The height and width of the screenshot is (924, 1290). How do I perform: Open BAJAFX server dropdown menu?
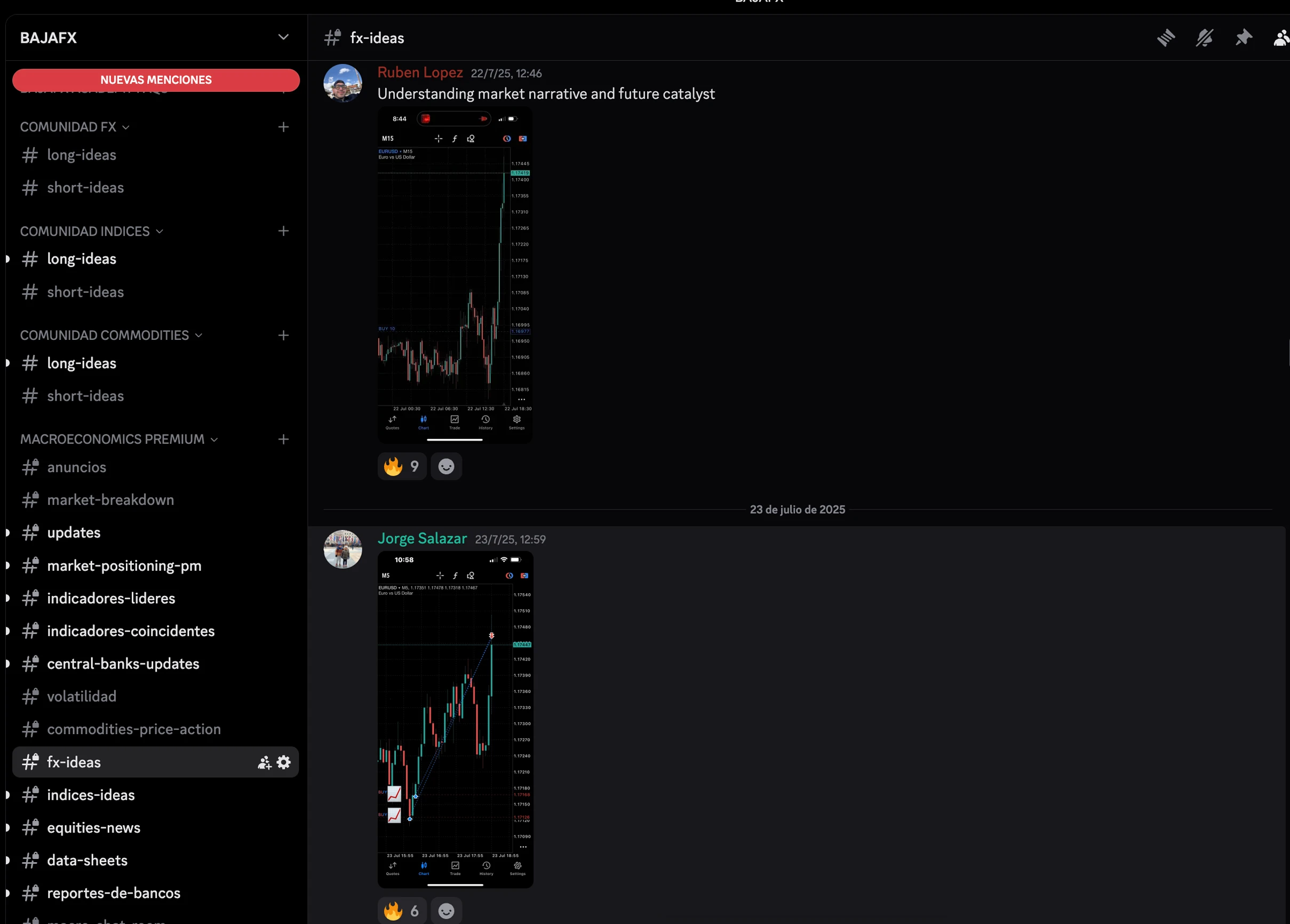[x=283, y=37]
